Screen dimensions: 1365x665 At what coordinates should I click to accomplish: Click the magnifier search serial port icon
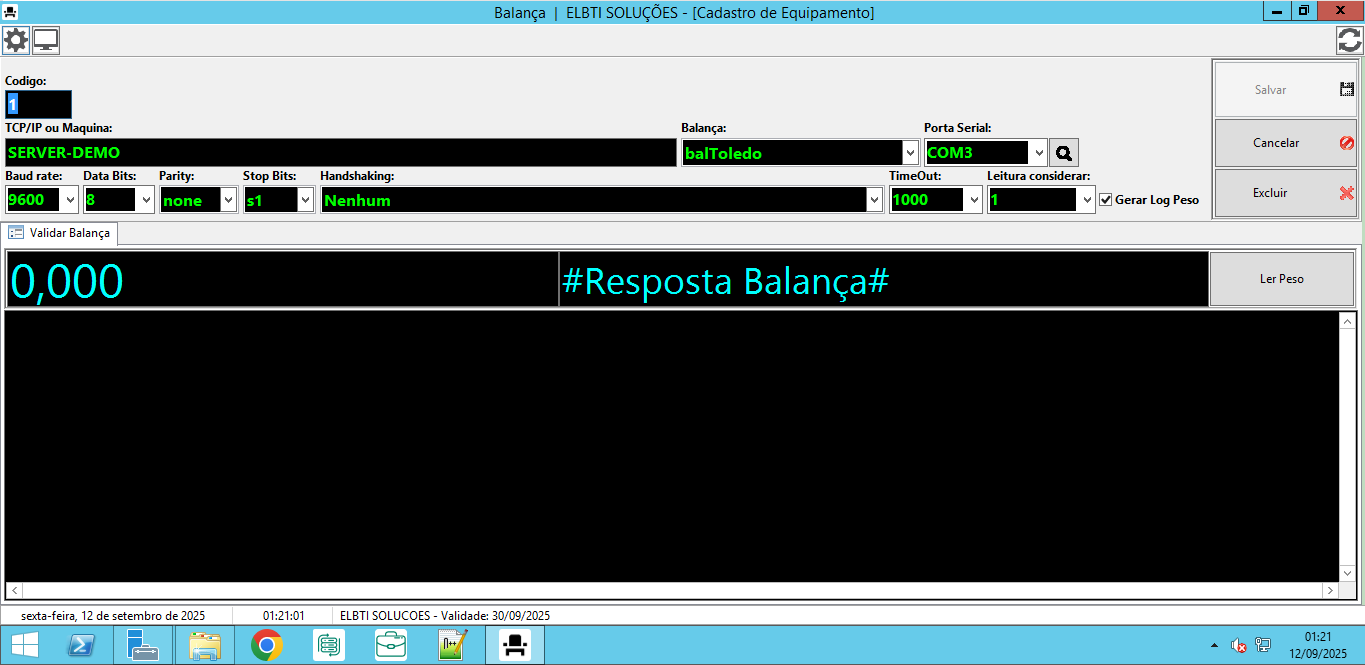tap(1064, 153)
